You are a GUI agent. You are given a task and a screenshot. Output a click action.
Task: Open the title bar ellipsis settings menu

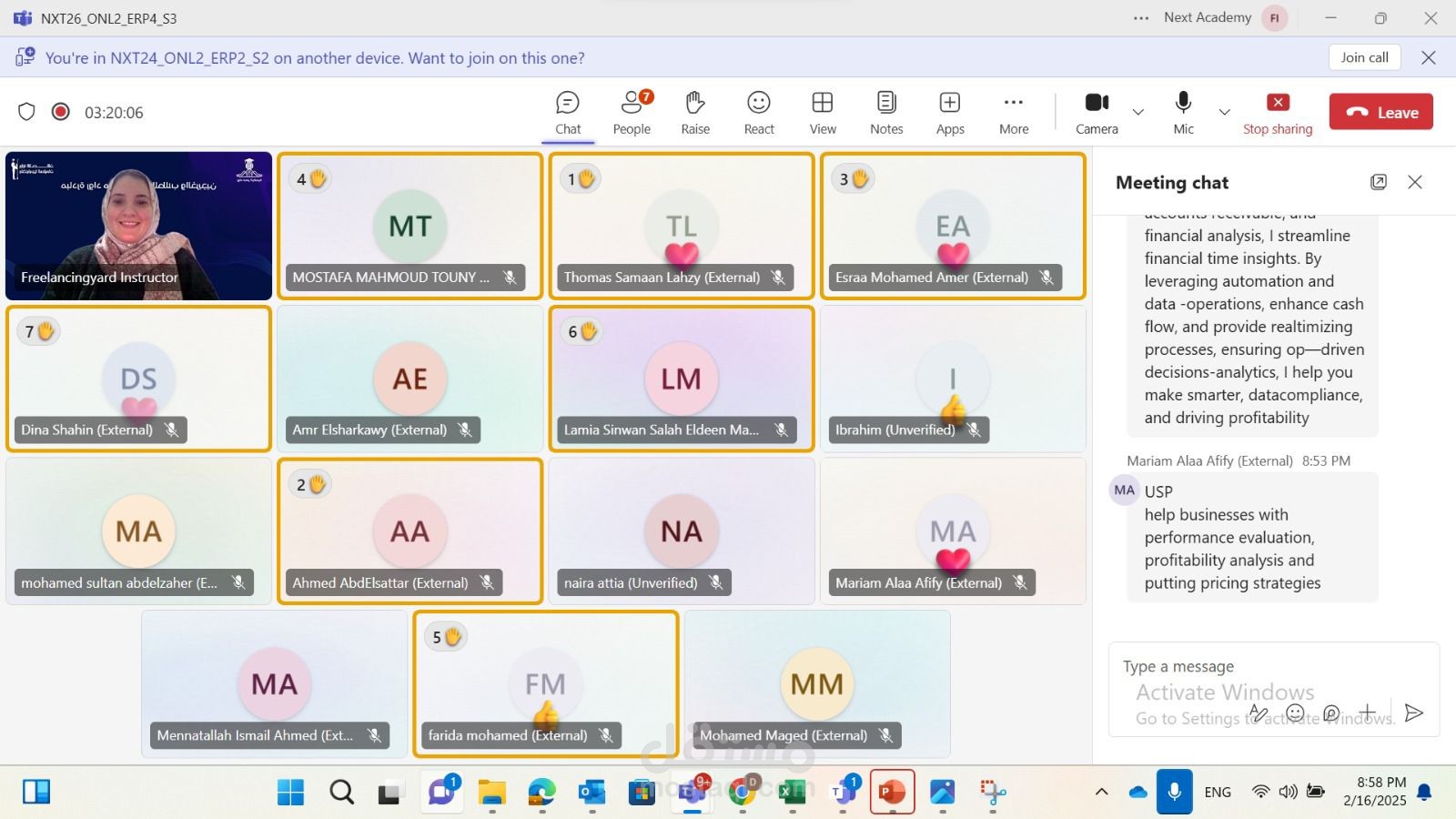coord(1141,17)
